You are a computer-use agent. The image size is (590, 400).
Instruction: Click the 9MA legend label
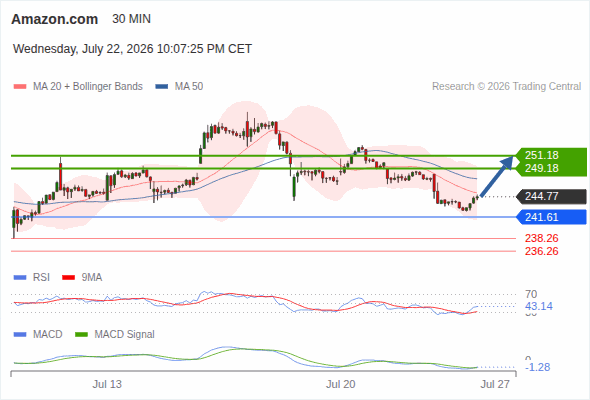pos(92,278)
